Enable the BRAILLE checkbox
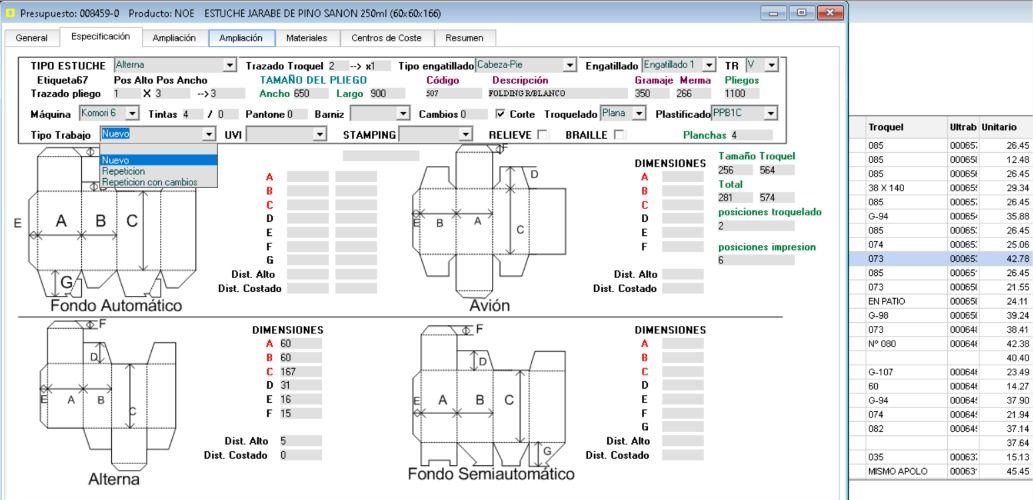The image size is (1033, 500). pos(619,135)
